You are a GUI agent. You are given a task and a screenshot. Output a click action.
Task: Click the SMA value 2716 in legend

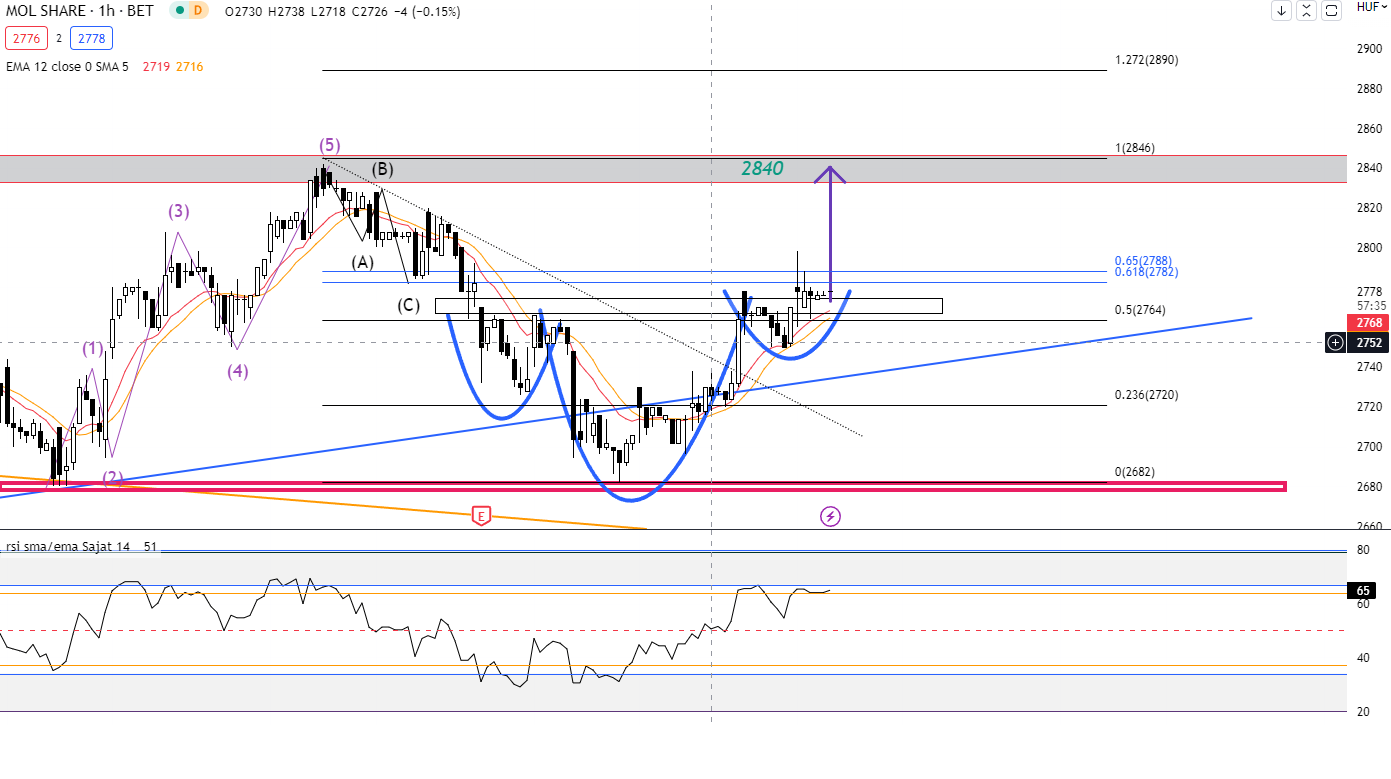[x=189, y=67]
